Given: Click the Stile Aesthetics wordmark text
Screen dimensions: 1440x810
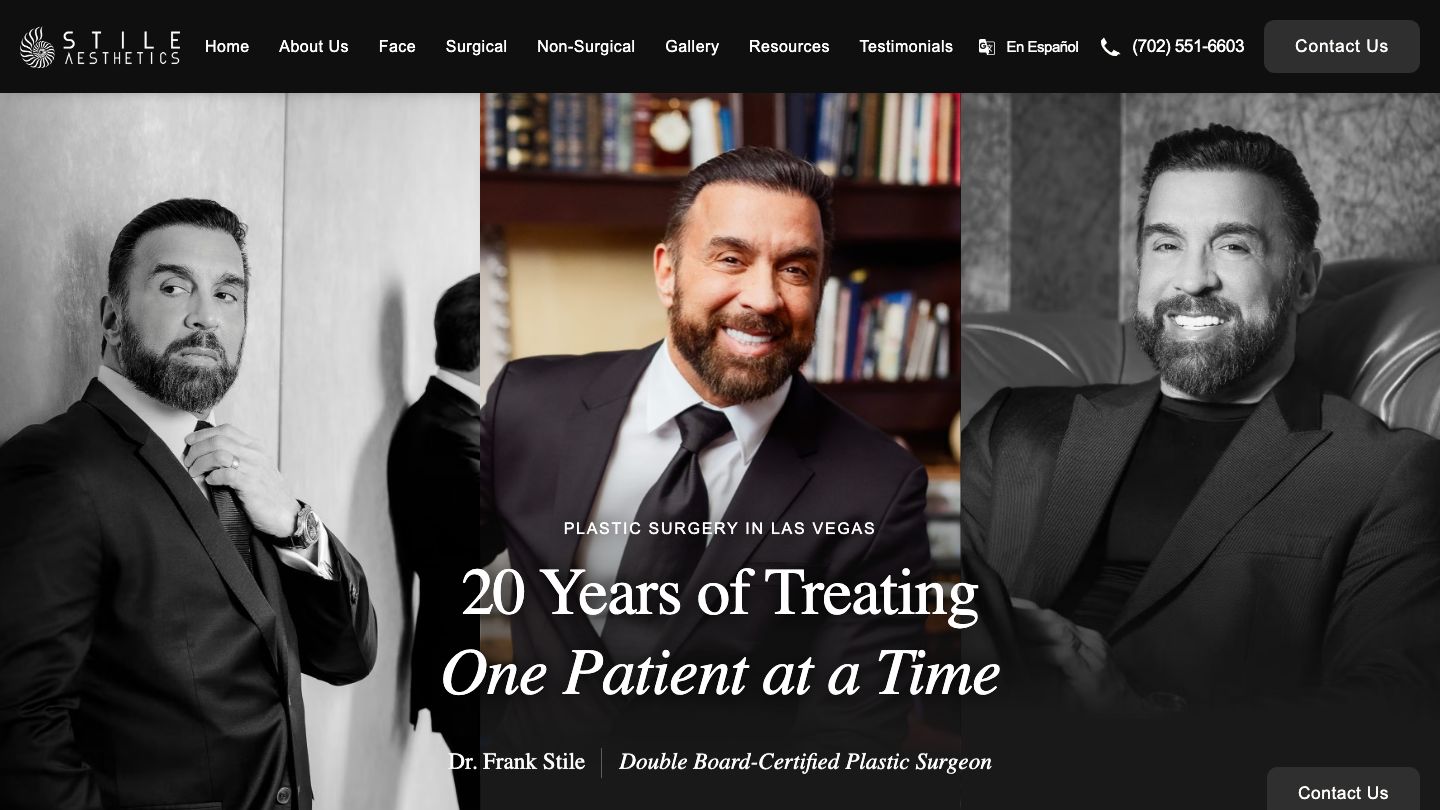Looking at the screenshot, I should 121,47.
